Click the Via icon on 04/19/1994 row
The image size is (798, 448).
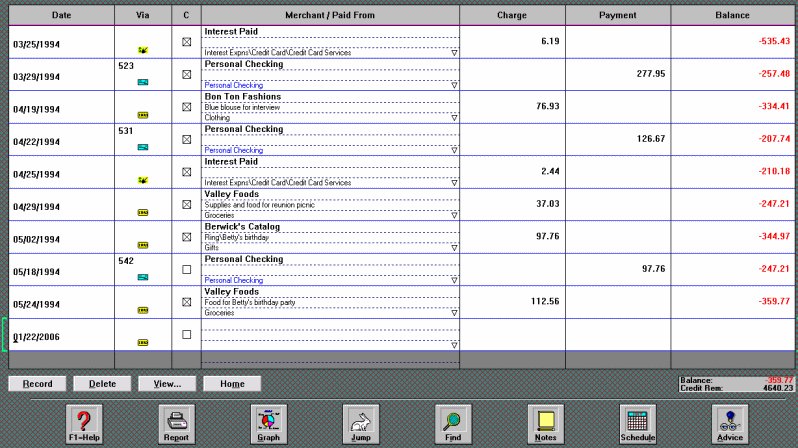pyautogui.click(x=143, y=116)
